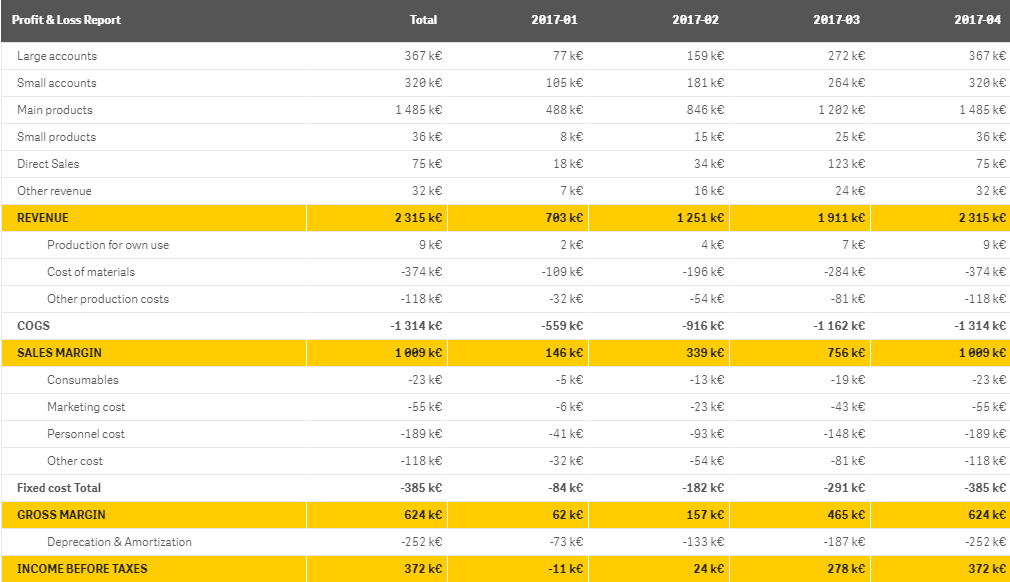This screenshot has width=1010, height=582.
Task: Click the Cost of materials row
Action: tap(505, 272)
